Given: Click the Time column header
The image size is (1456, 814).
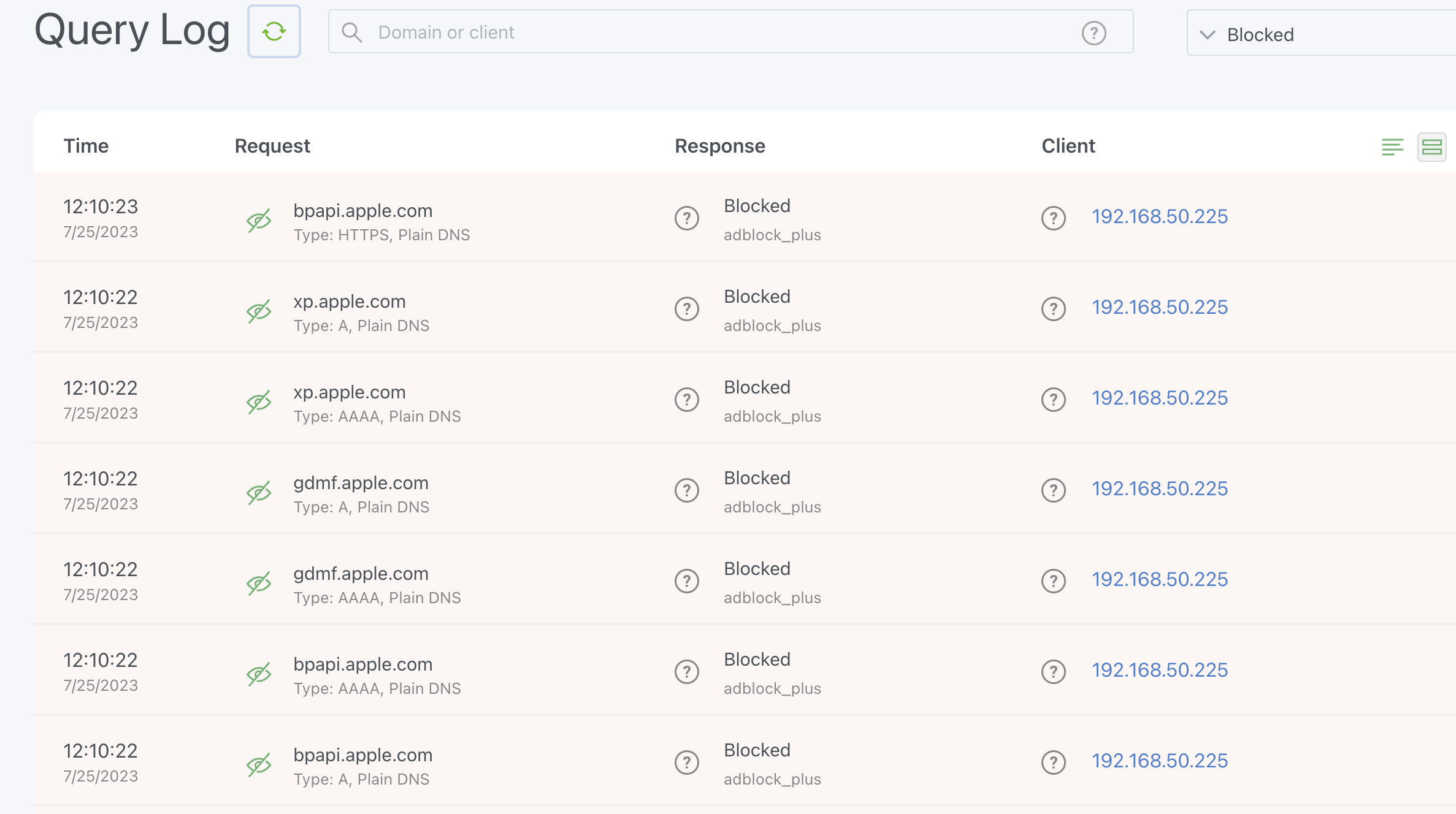Looking at the screenshot, I should click(x=86, y=146).
